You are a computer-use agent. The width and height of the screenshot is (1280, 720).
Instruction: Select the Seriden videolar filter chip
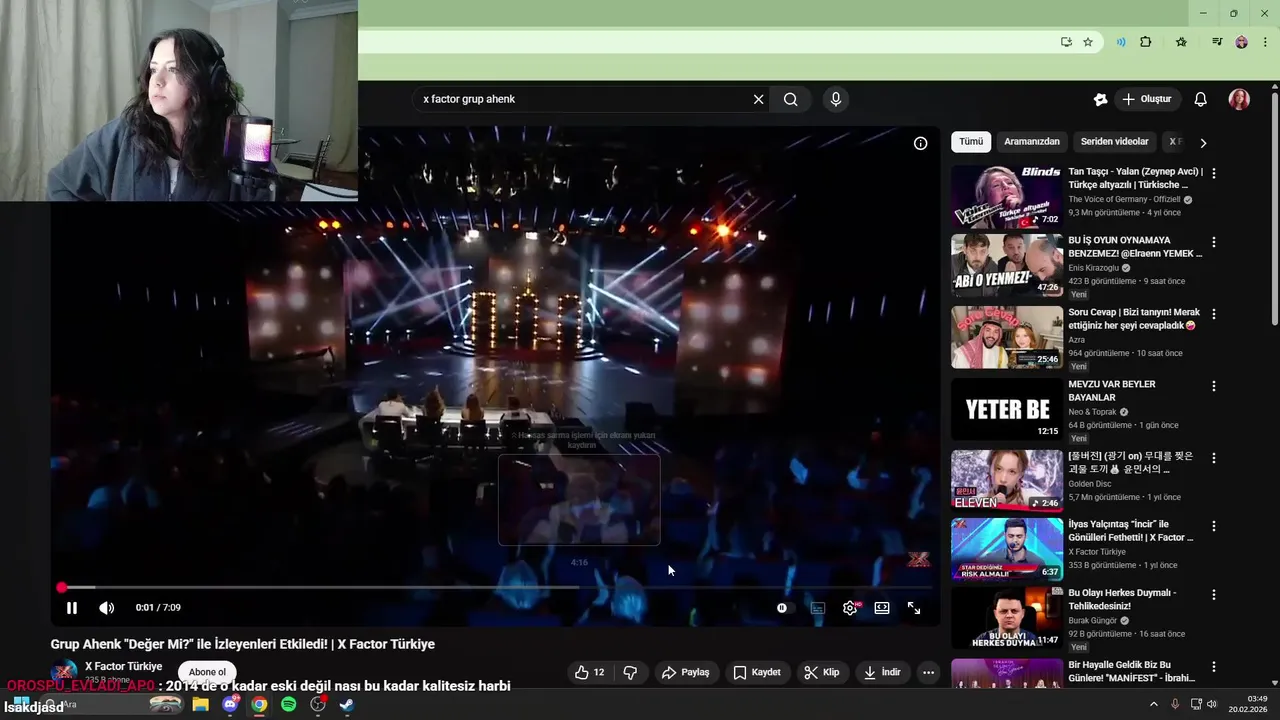pos(1114,142)
